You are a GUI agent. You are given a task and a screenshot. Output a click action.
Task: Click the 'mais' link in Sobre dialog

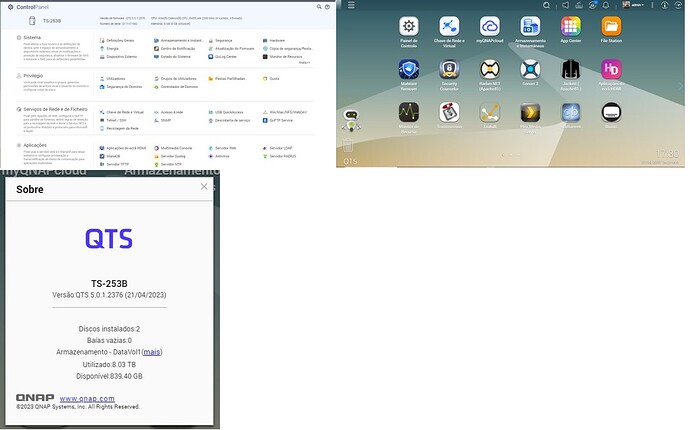(x=152, y=352)
